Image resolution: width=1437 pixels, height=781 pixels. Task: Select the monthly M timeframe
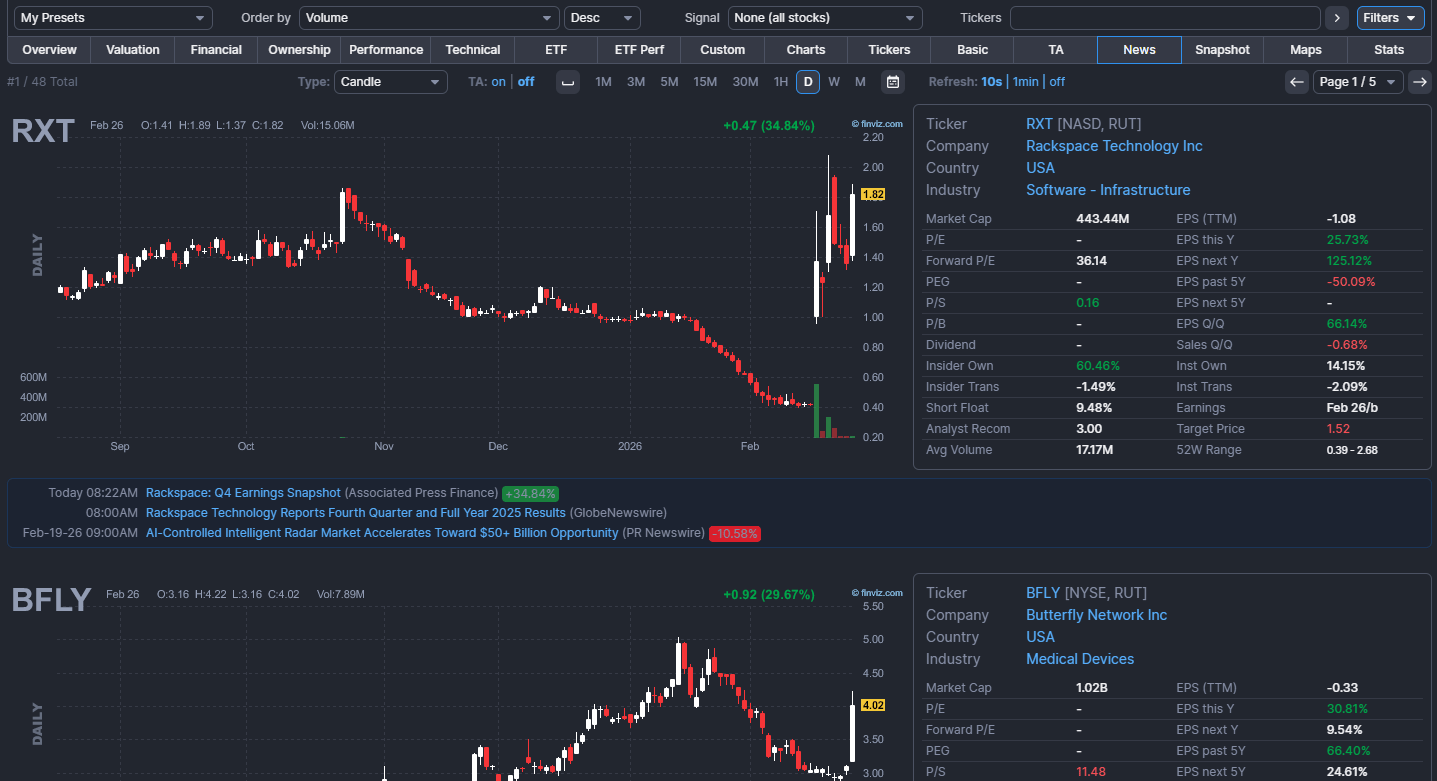coord(860,82)
